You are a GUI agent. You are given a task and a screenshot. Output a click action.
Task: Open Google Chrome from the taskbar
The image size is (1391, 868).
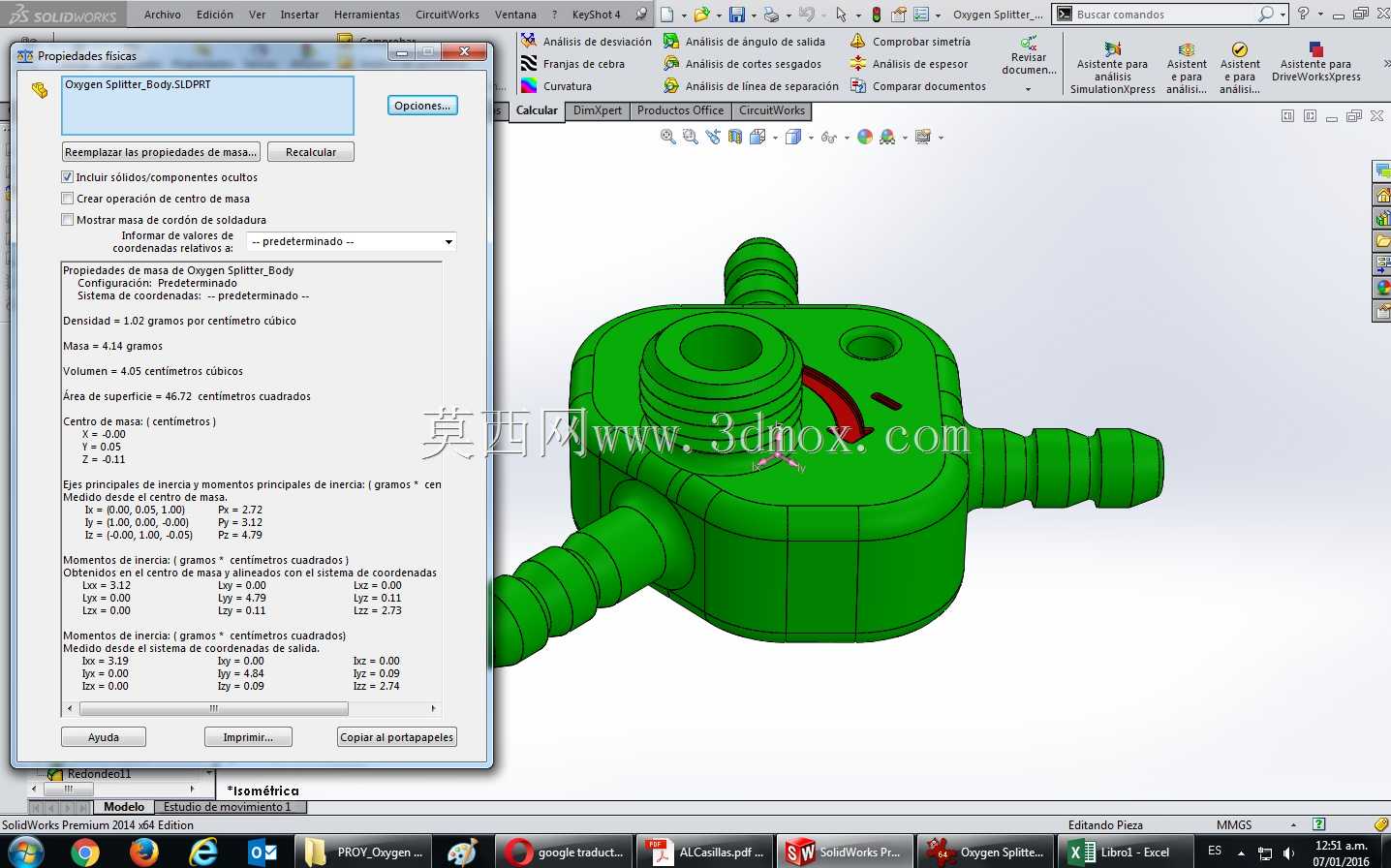[85, 852]
